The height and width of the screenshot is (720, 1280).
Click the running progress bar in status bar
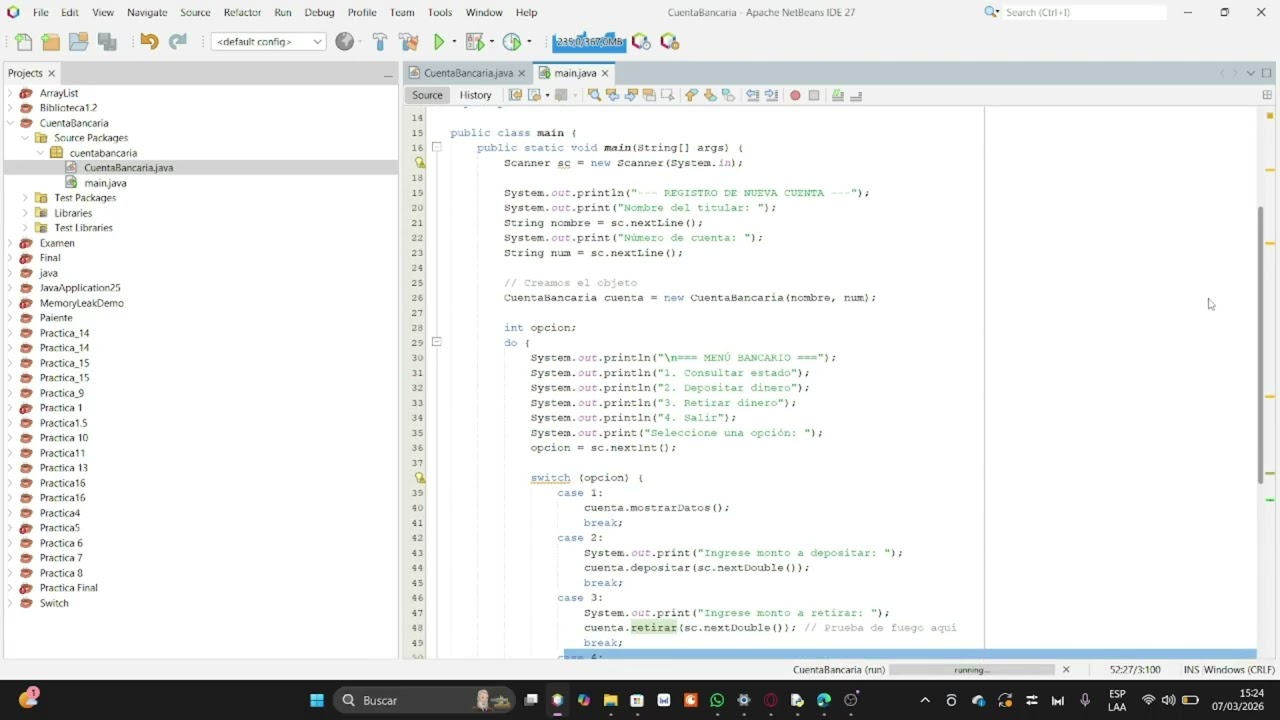pyautogui.click(x=971, y=670)
